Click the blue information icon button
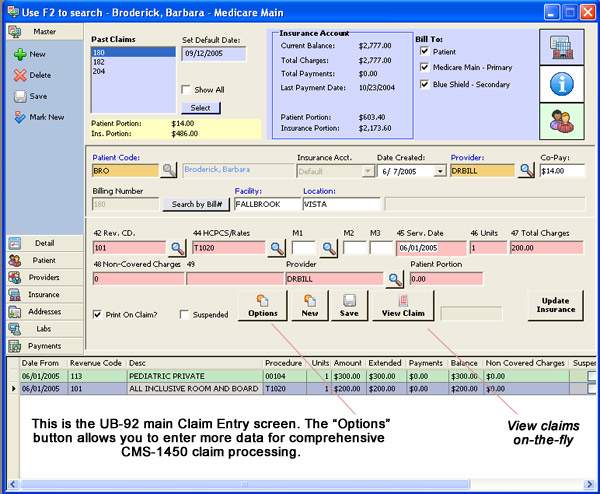The image size is (600, 494). pyautogui.click(x=564, y=86)
